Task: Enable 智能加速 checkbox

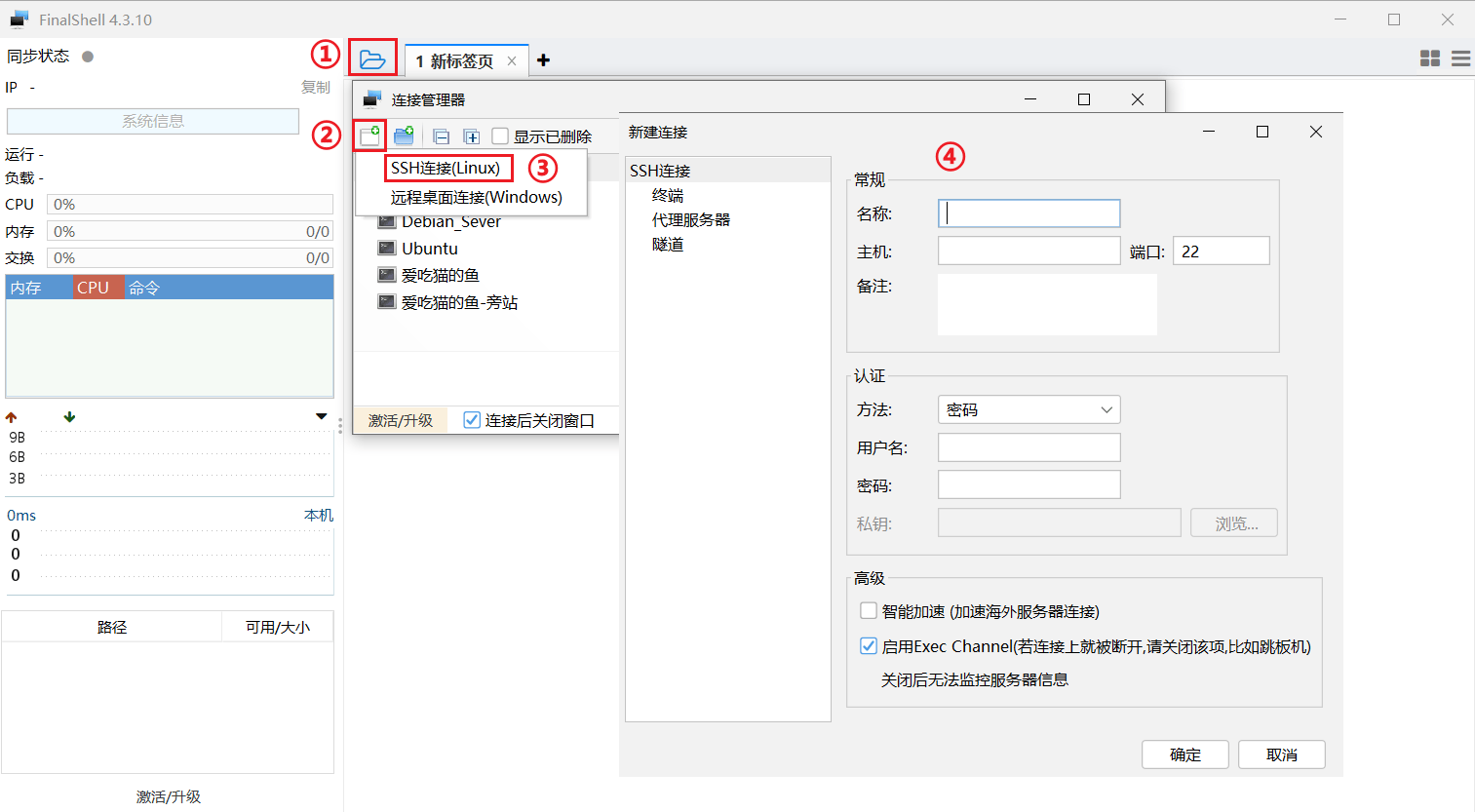Action: (869, 611)
